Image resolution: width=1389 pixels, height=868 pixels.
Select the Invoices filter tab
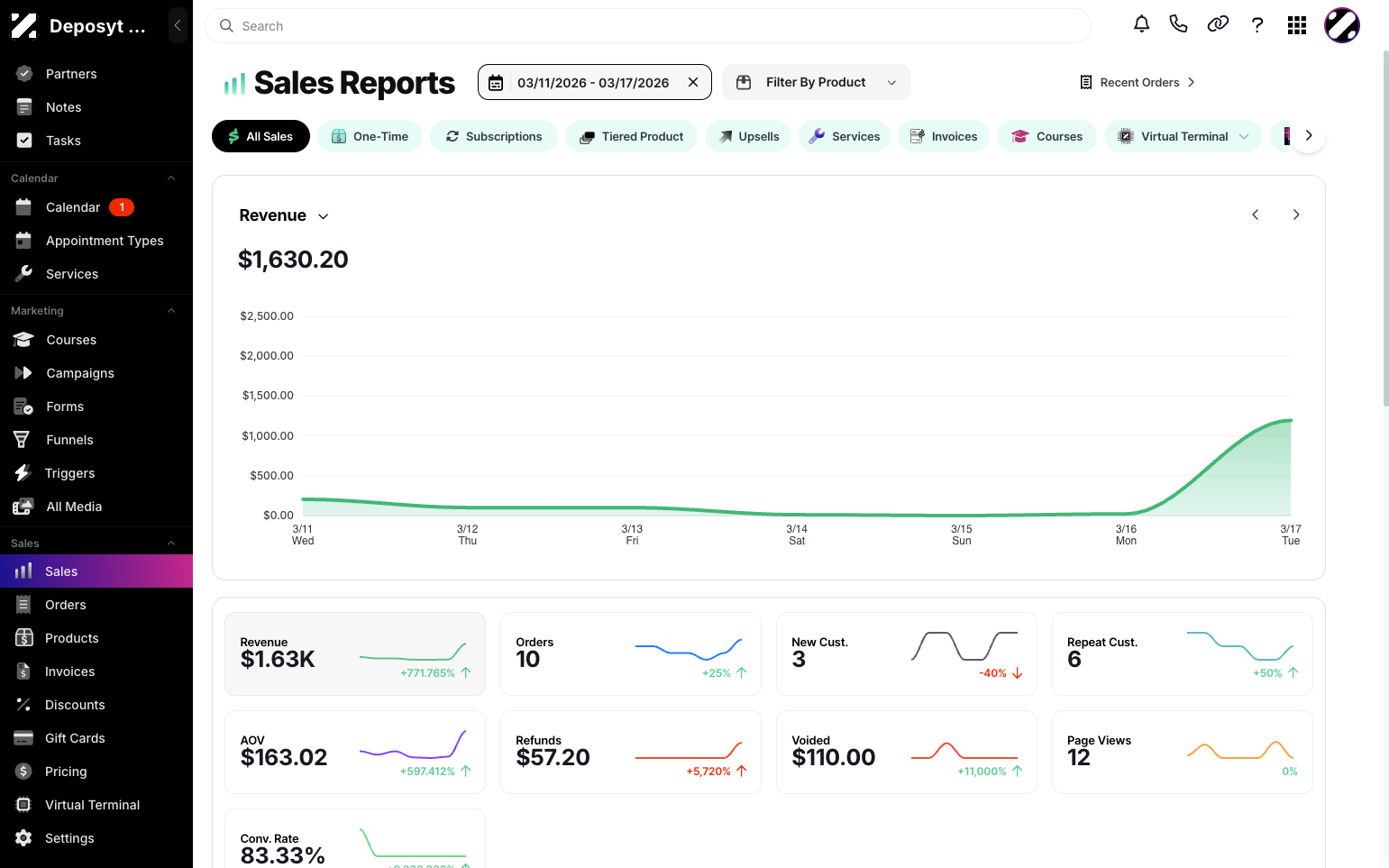coord(944,136)
